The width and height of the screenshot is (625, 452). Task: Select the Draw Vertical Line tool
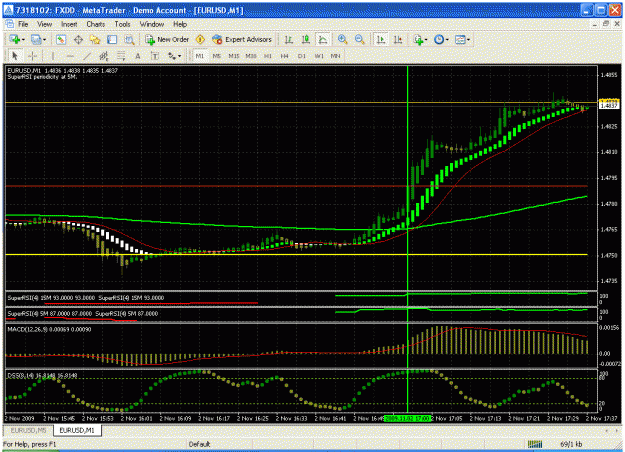click(52, 56)
